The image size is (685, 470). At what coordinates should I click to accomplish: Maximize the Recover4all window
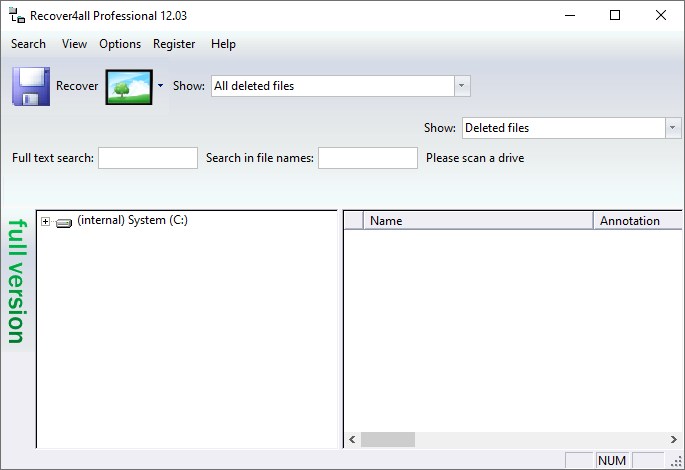click(615, 15)
